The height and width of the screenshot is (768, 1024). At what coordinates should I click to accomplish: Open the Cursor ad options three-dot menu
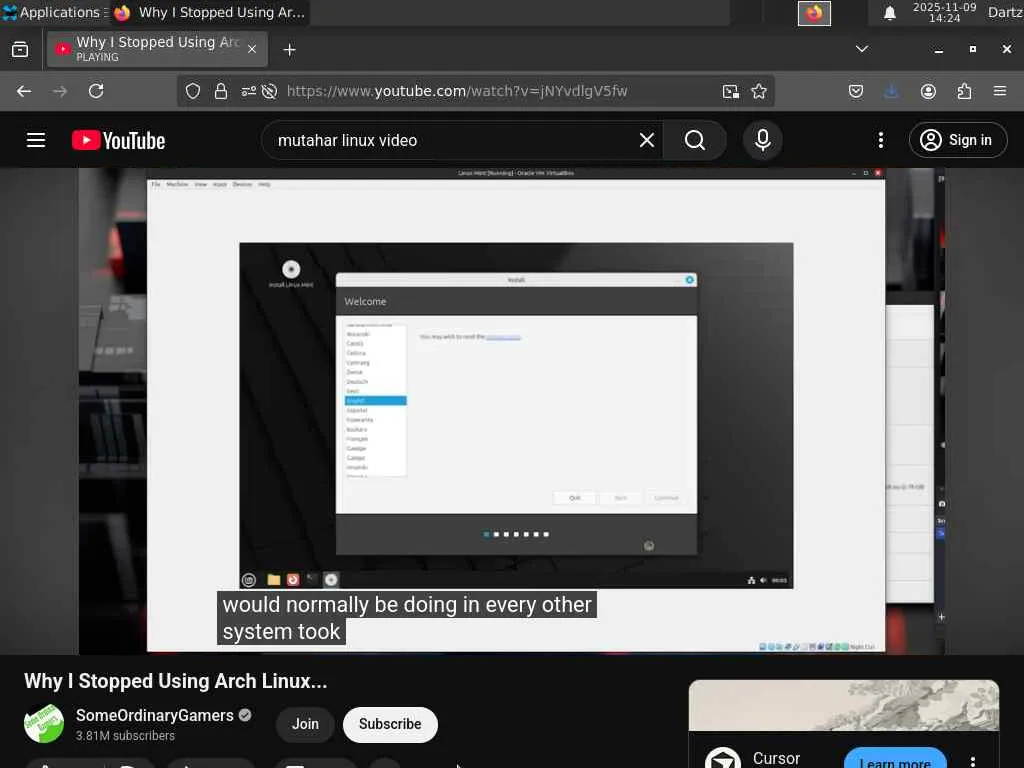click(x=972, y=761)
